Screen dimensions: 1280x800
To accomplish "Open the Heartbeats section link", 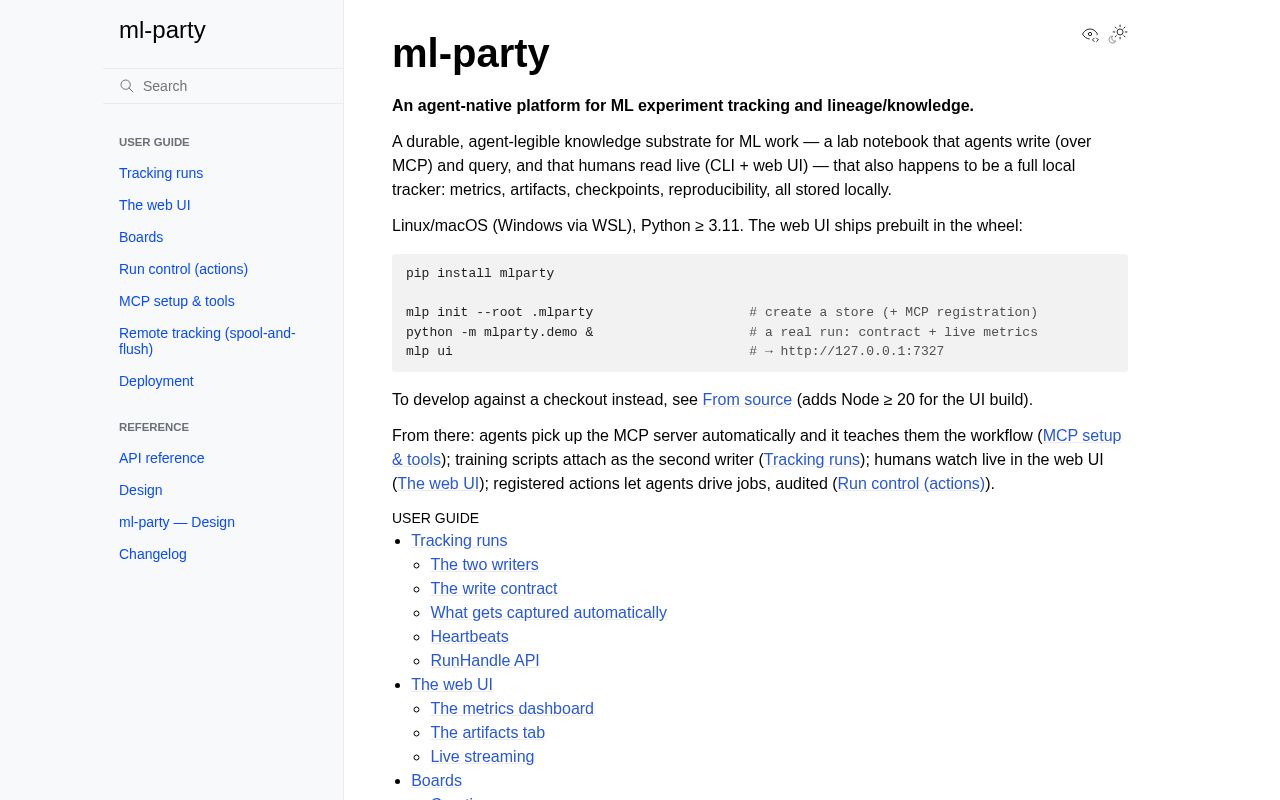I will [x=469, y=637].
